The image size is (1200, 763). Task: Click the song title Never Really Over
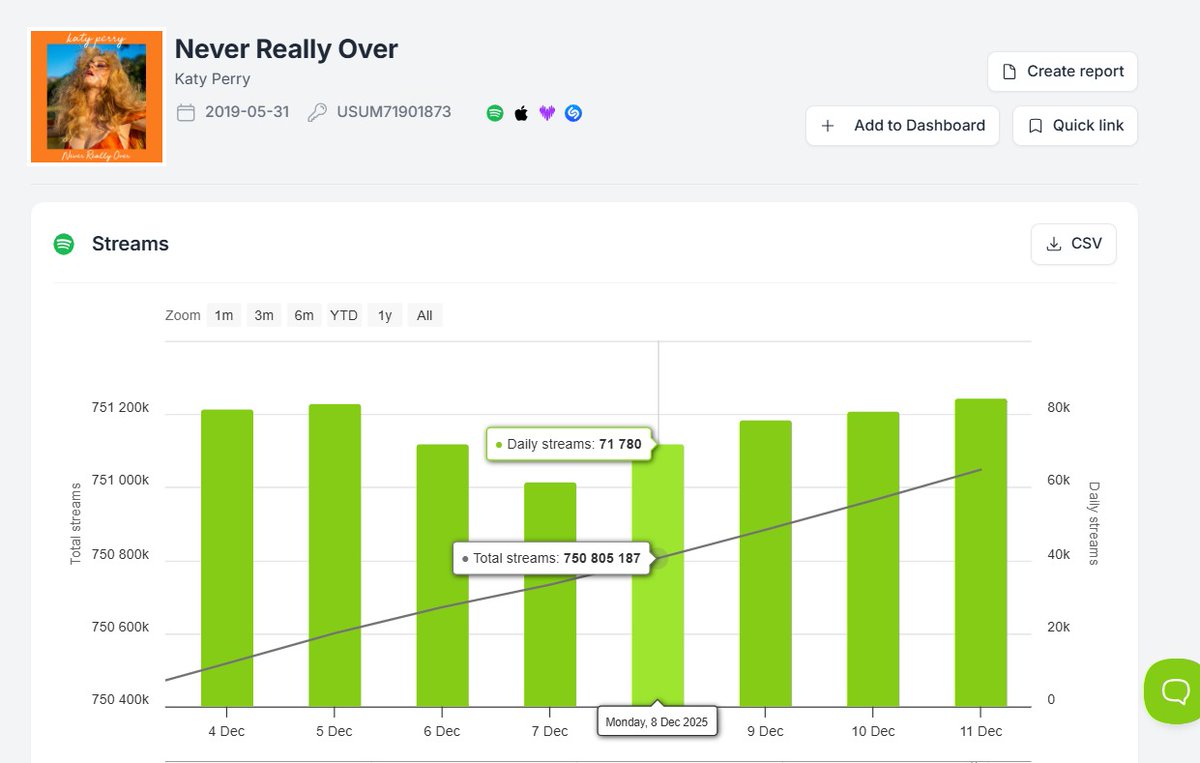(x=286, y=48)
